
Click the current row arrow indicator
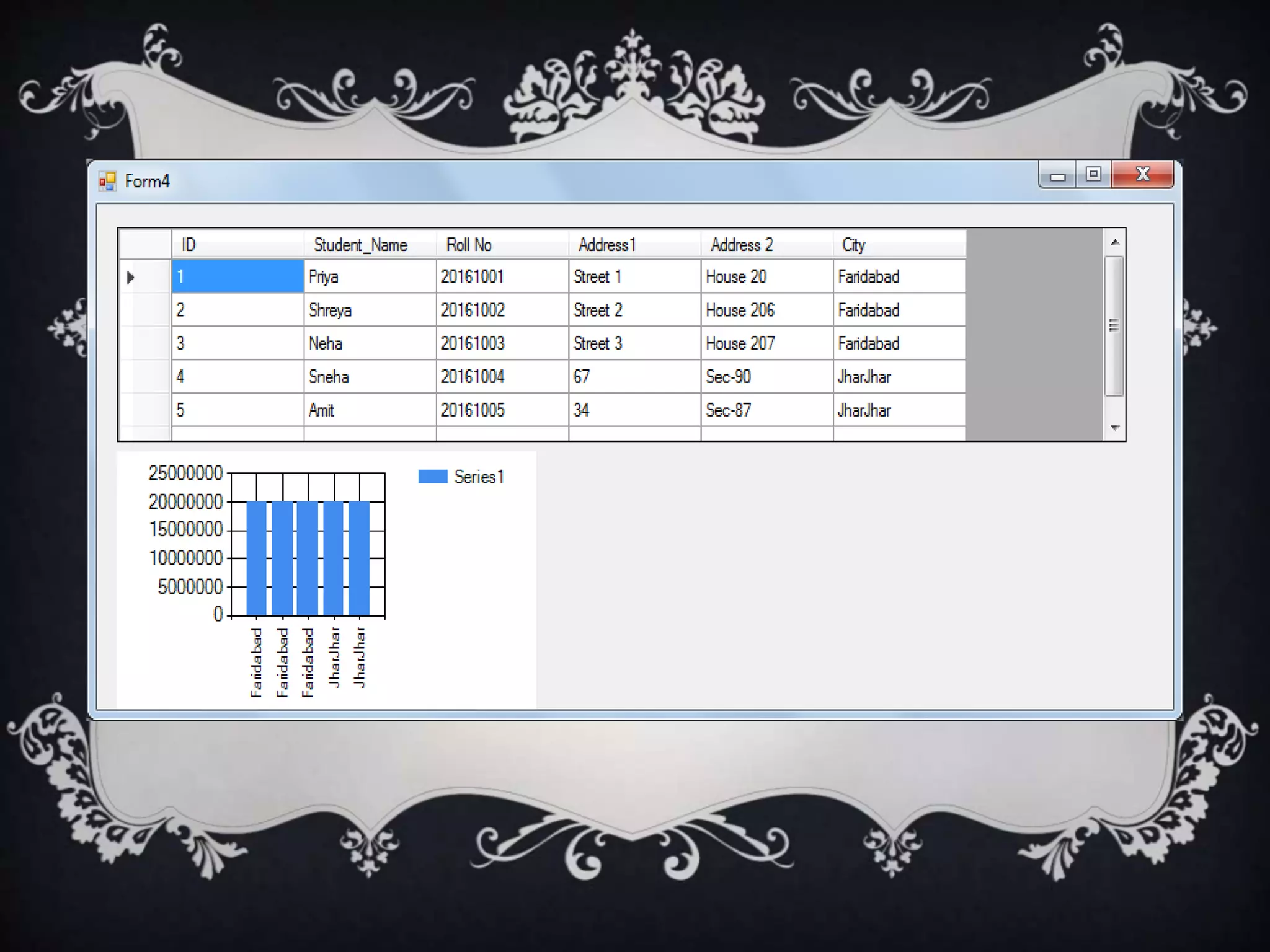click(130, 277)
